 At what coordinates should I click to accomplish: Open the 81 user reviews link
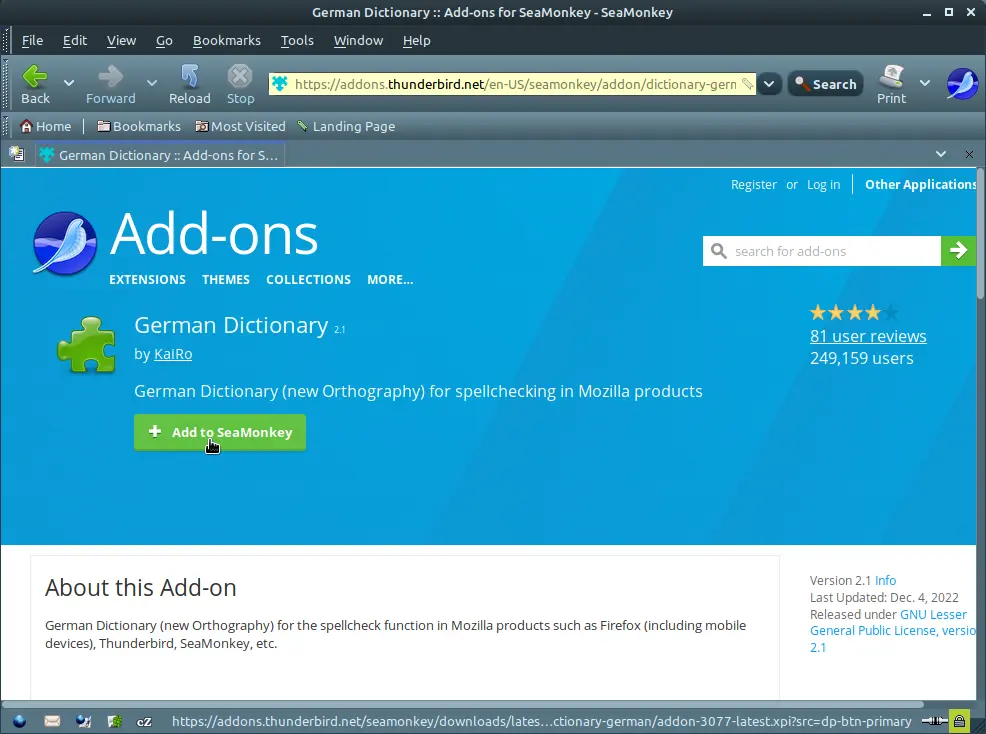click(868, 336)
